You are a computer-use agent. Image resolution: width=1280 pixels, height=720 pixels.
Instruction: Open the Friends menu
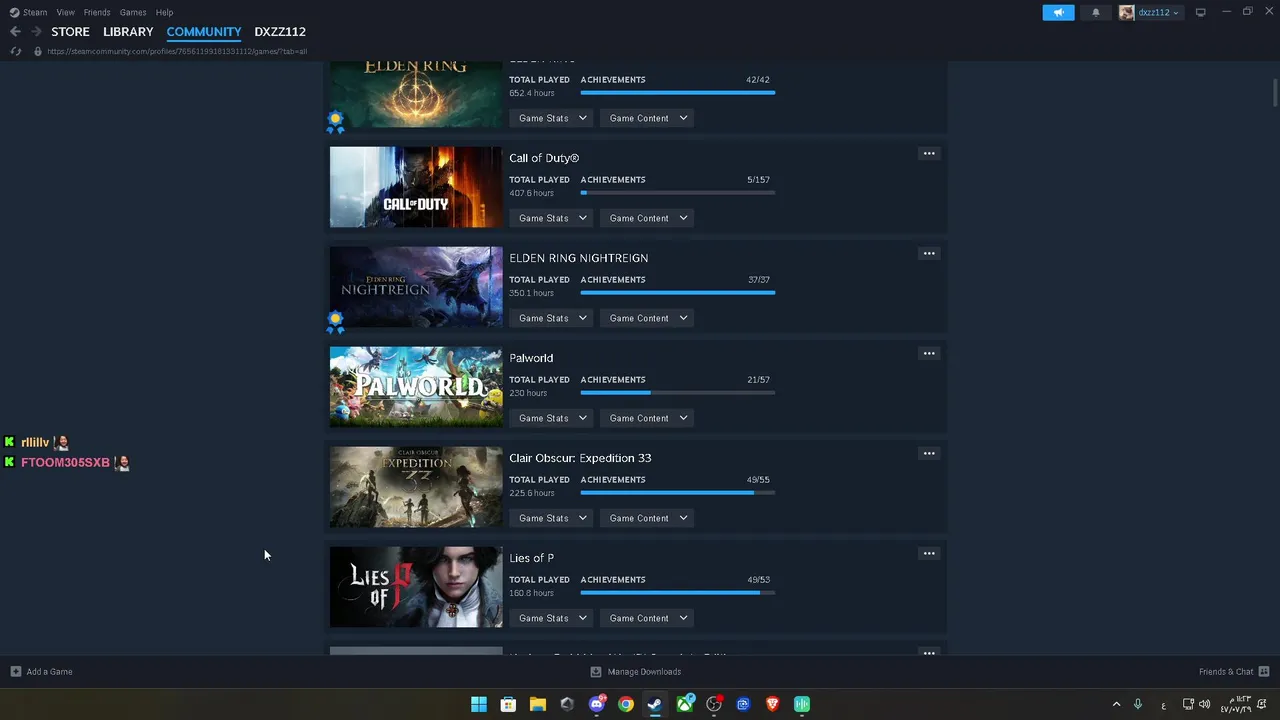[97, 12]
